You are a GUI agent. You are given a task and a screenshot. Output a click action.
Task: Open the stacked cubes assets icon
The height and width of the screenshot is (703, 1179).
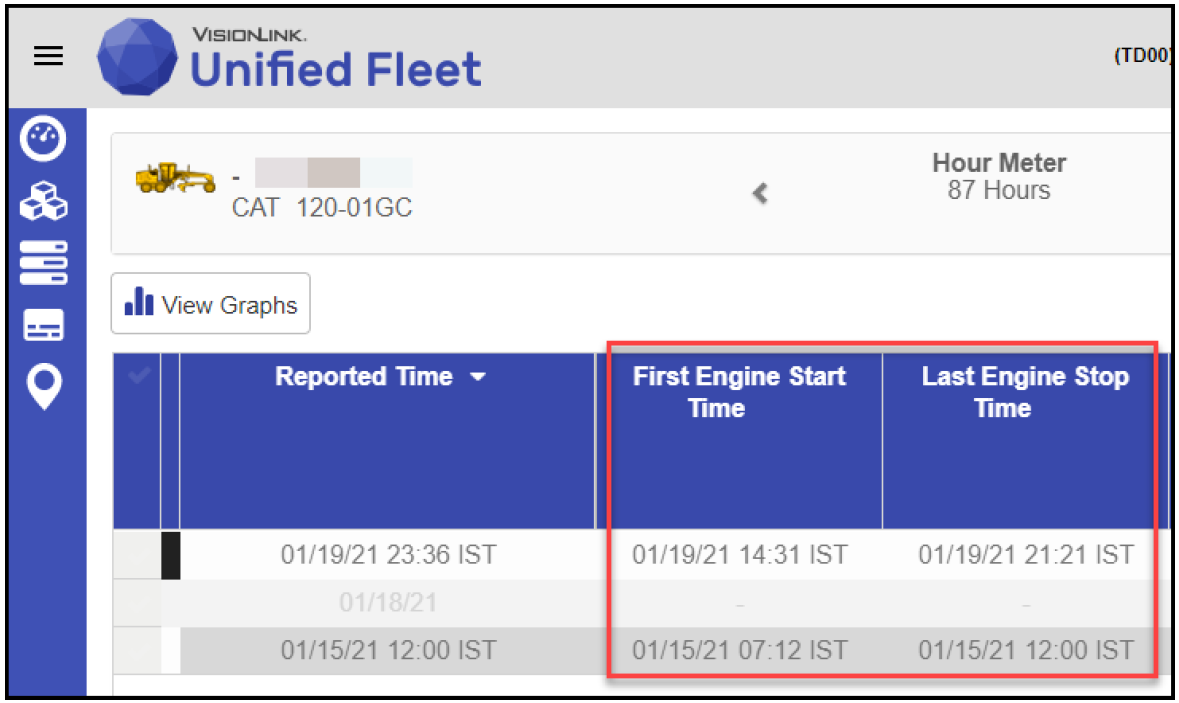click(44, 202)
